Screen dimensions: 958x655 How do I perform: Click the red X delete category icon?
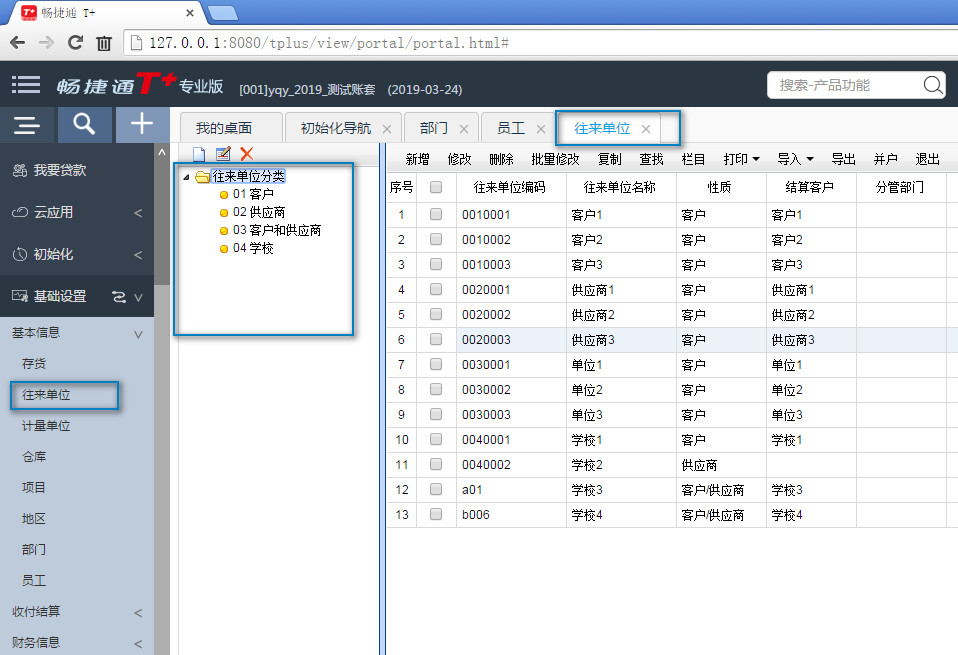(x=246, y=154)
